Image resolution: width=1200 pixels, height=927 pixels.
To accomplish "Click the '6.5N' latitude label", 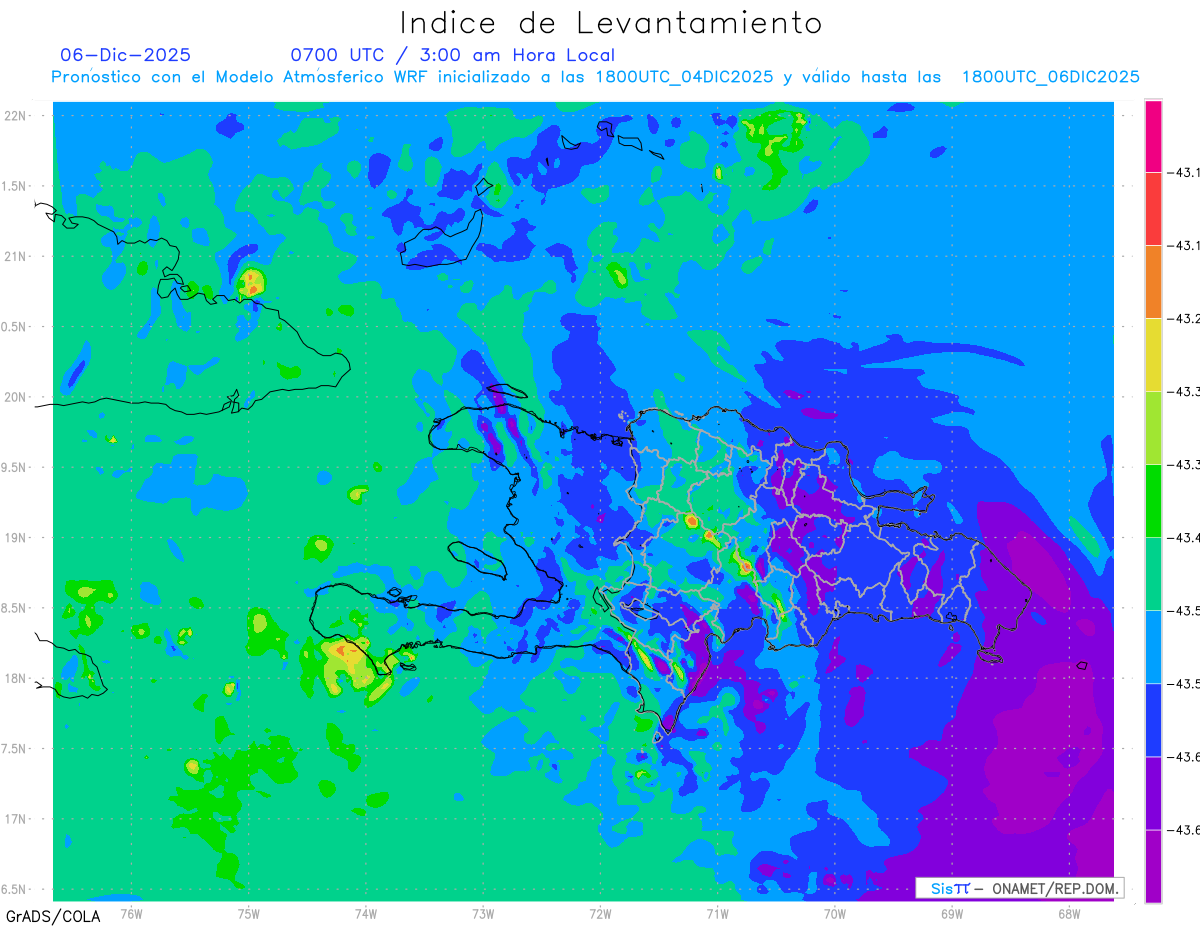I will [x=15, y=889].
